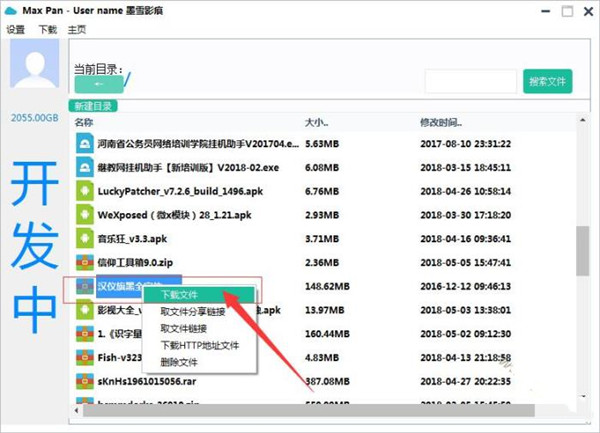Viewport: 600px width, 433px height.
Task: Click archive icon of selected 汉仪旗黑 file
Action: 85,286
